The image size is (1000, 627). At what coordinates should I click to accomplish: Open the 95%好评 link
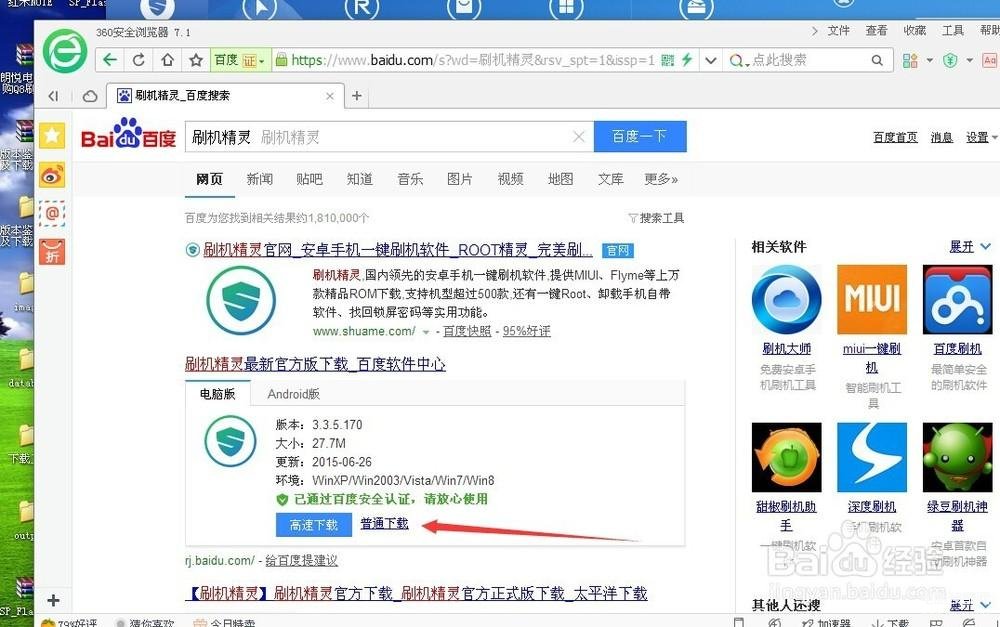click(x=526, y=331)
